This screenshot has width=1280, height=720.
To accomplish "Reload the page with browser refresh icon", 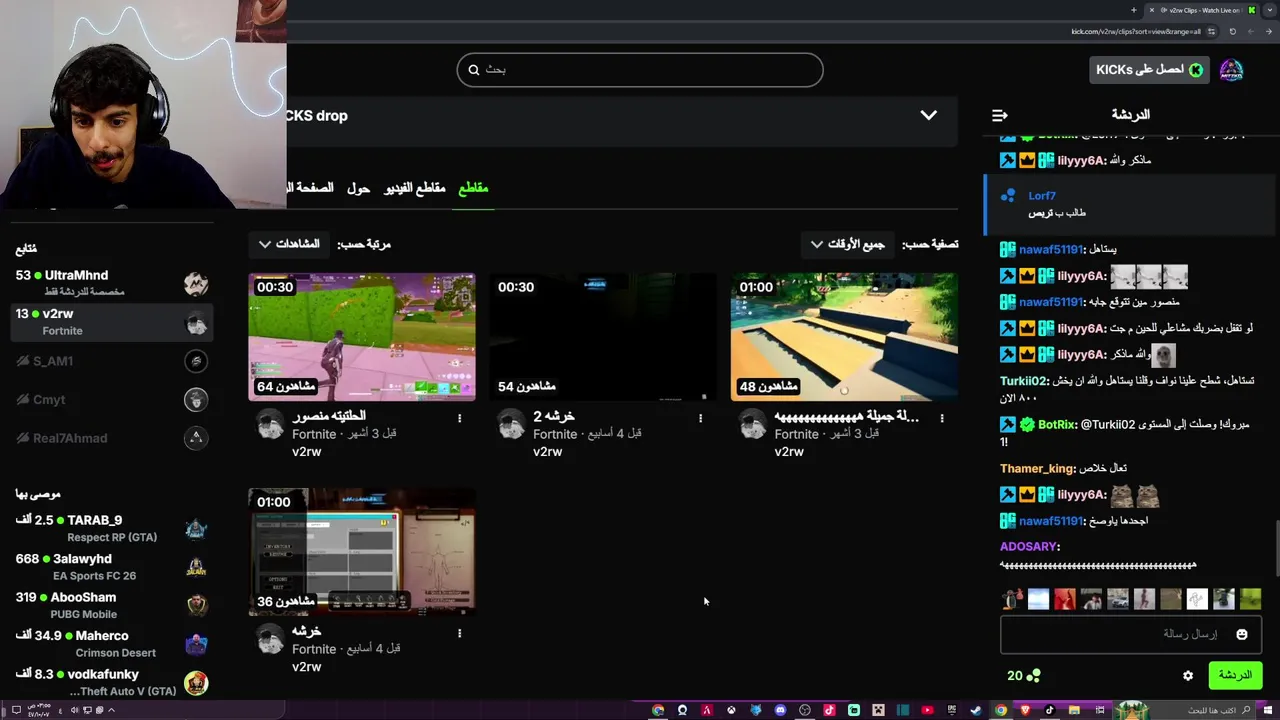I will [x=1233, y=31].
